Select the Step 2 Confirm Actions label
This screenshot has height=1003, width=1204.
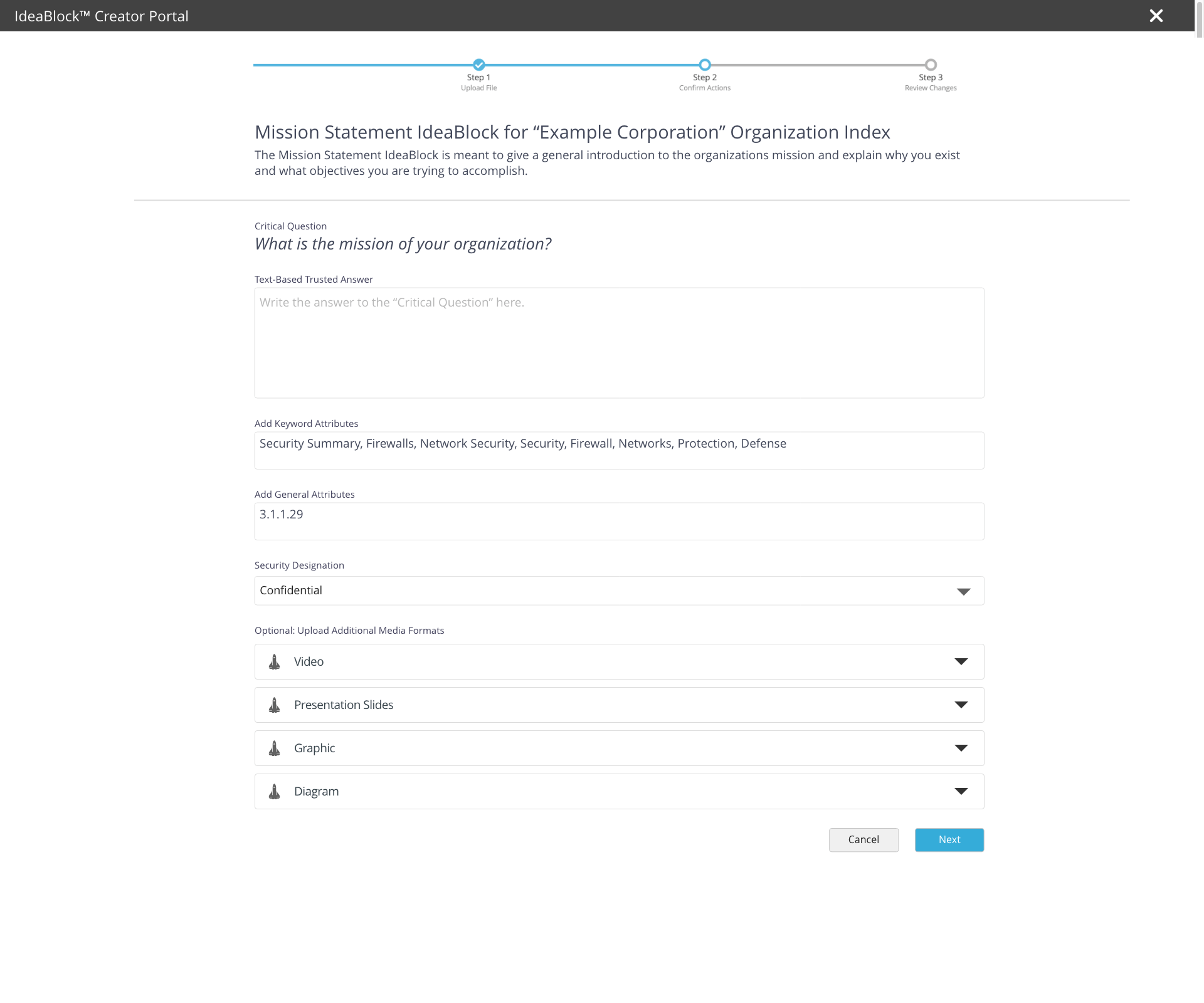pyautogui.click(x=705, y=82)
